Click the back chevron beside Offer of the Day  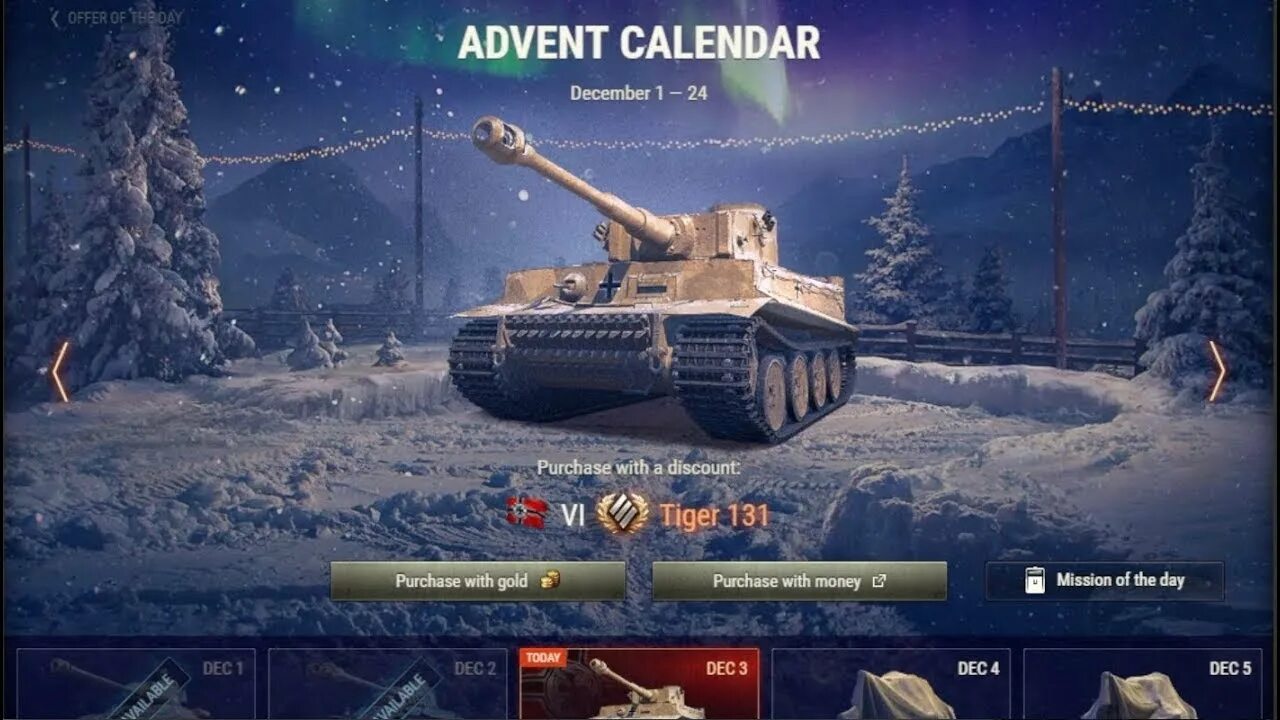click(54, 18)
